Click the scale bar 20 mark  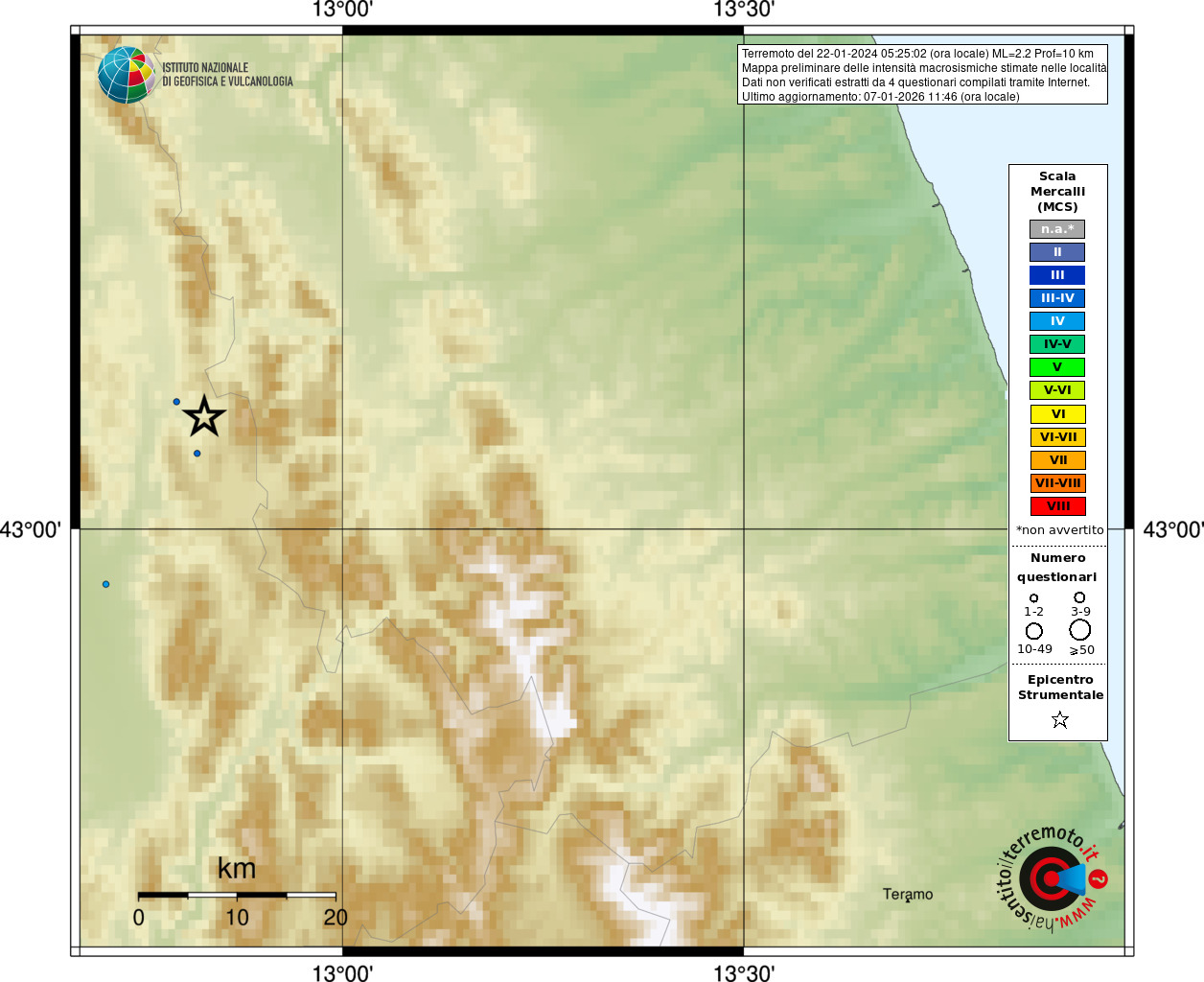pos(336,918)
